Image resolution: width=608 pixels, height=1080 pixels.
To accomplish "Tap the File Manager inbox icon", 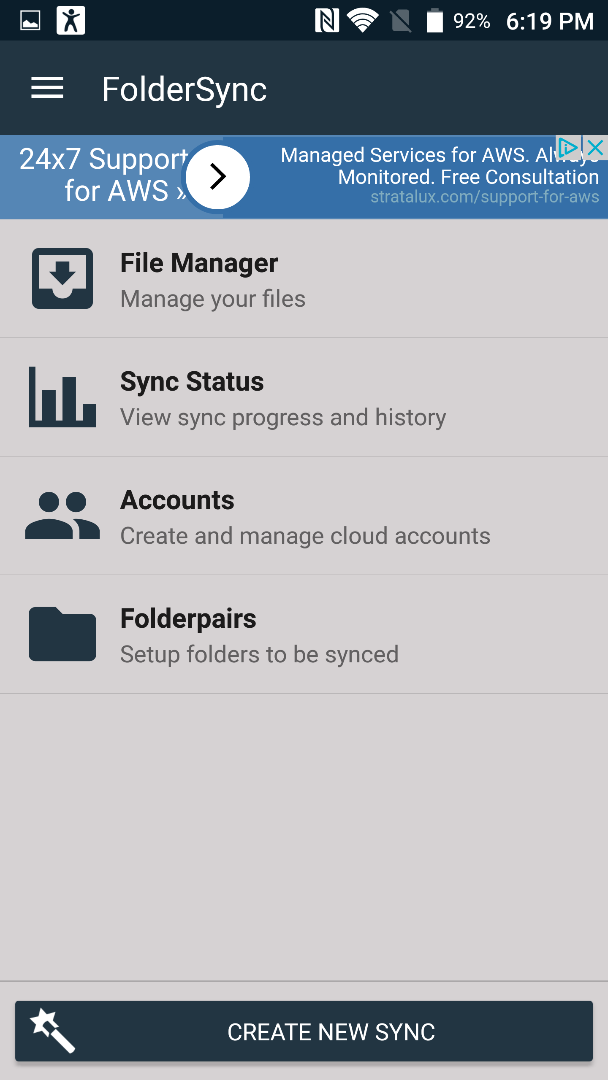I will [63, 278].
